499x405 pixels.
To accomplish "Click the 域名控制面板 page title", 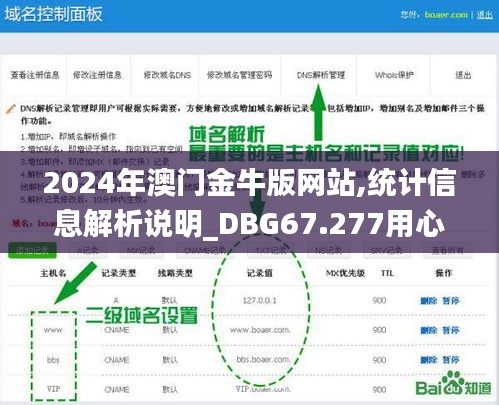I will pos(53,14).
